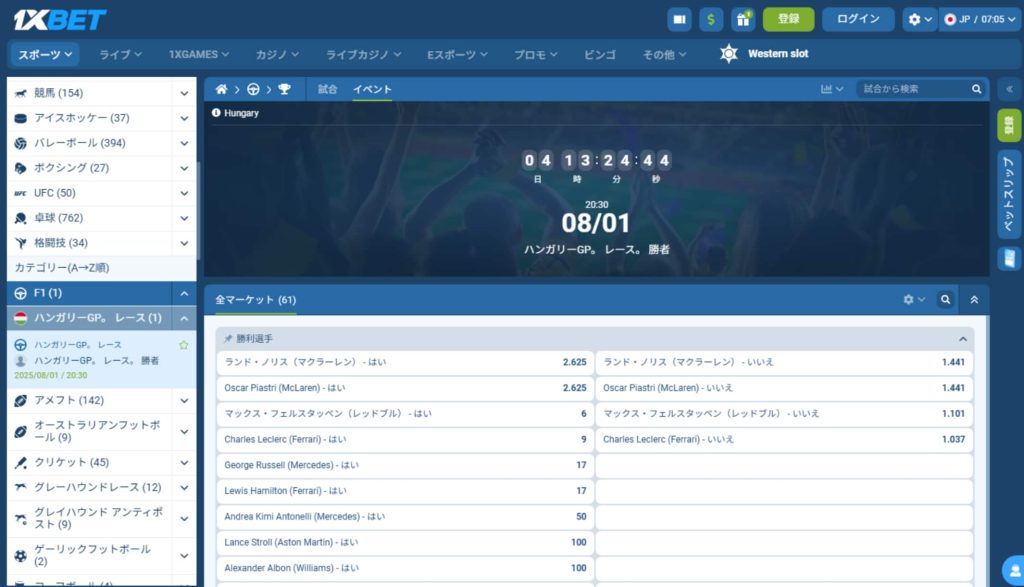Bet on Oscar Piastri いいえ at 1.441
Image resolution: width=1024 pixels, height=587 pixels.
[x=784, y=388]
